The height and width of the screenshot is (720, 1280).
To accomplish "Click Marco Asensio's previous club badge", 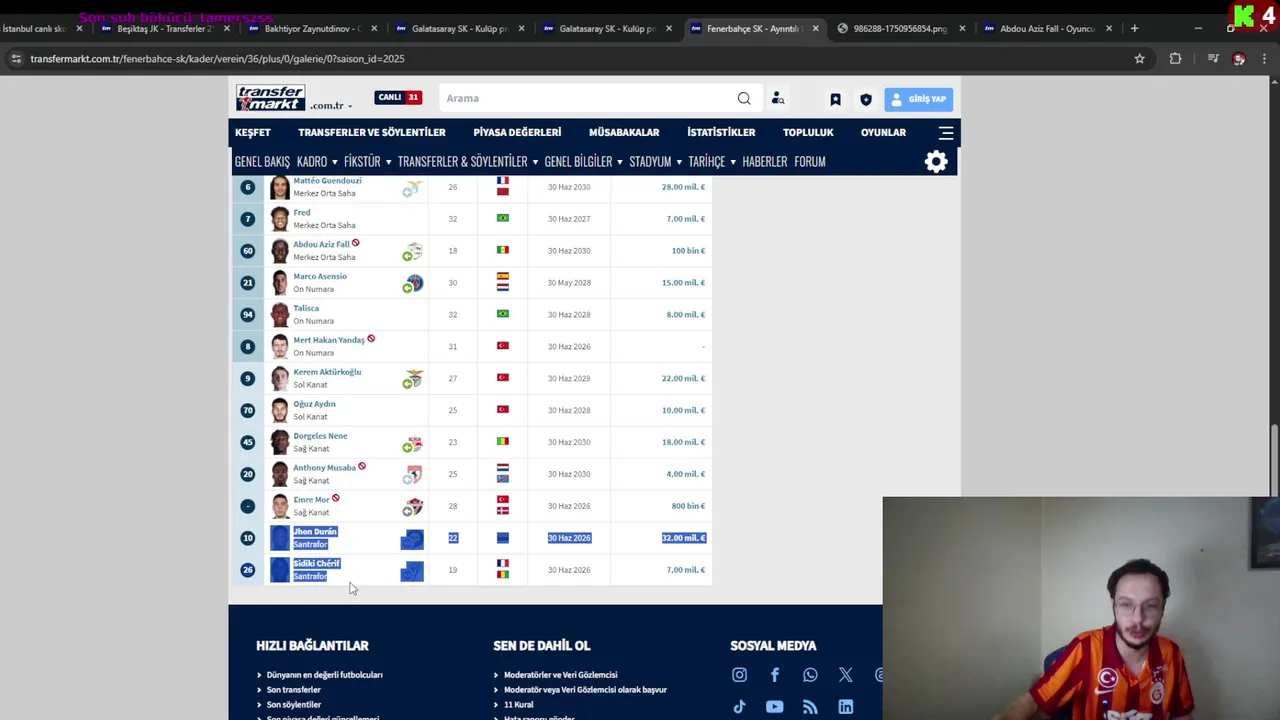I will coord(412,283).
